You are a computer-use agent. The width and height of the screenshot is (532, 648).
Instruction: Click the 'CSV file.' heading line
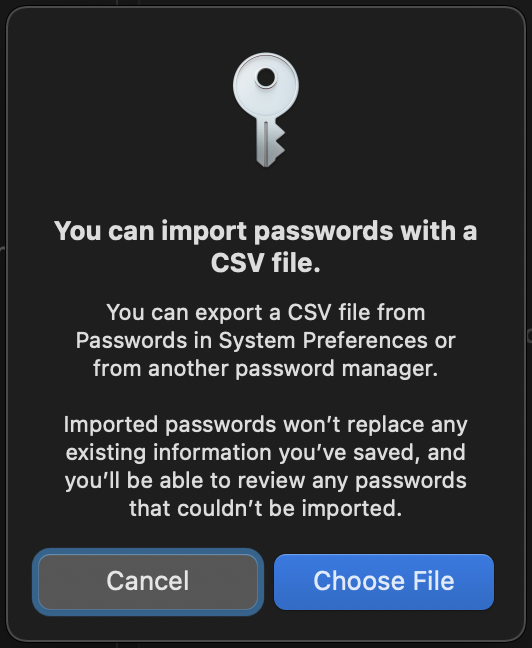pyautogui.click(x=266, y=263)
